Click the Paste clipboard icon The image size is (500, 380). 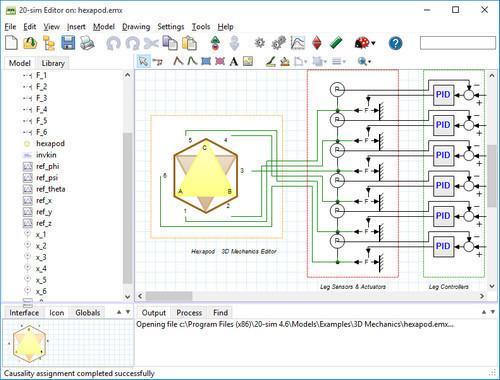coord(189,43)
